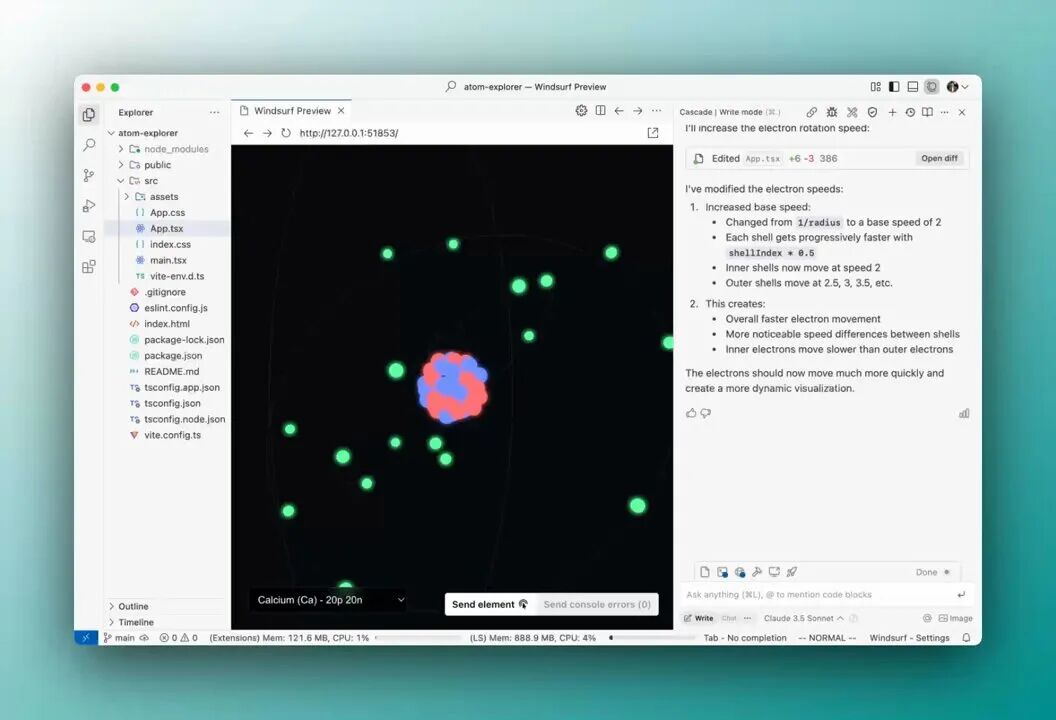
Task: Start a new Cascade conversation with plus
Action: [x=892, y=112]
